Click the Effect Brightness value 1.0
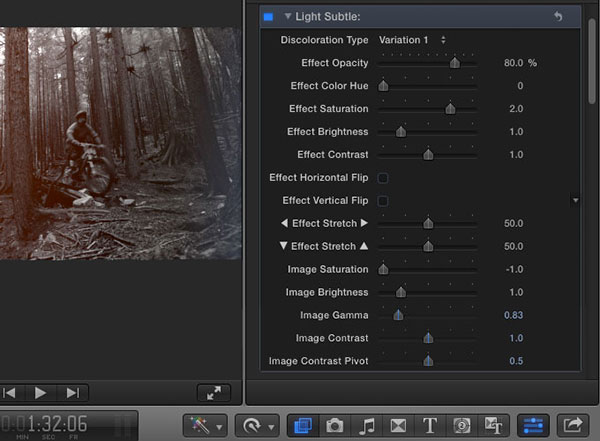 pyautogui.click(x=516, y=132)
